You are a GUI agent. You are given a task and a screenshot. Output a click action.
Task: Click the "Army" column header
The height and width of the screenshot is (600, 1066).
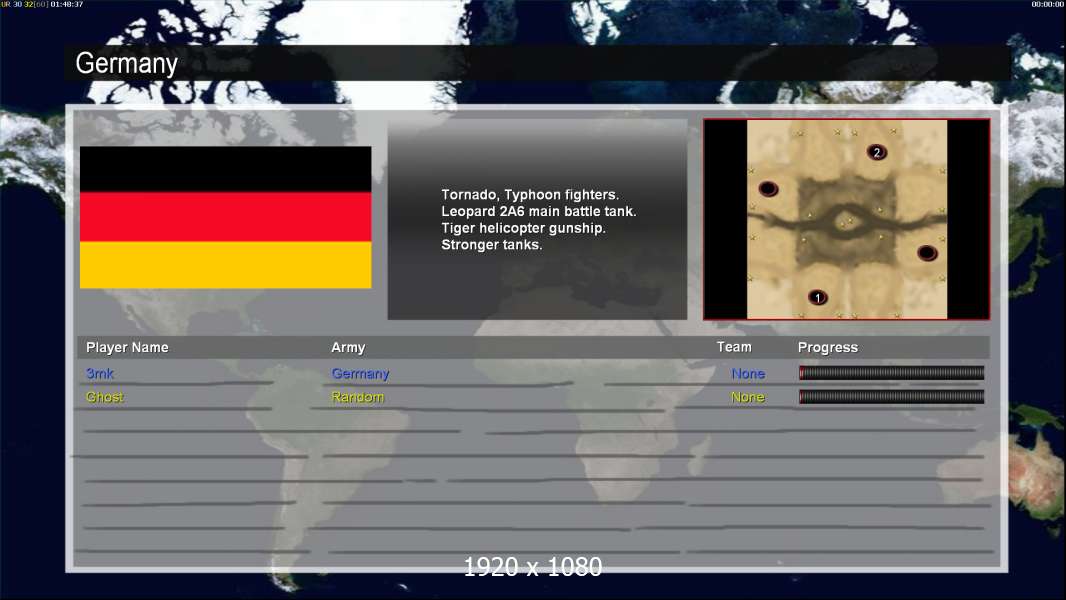point(348,347)
